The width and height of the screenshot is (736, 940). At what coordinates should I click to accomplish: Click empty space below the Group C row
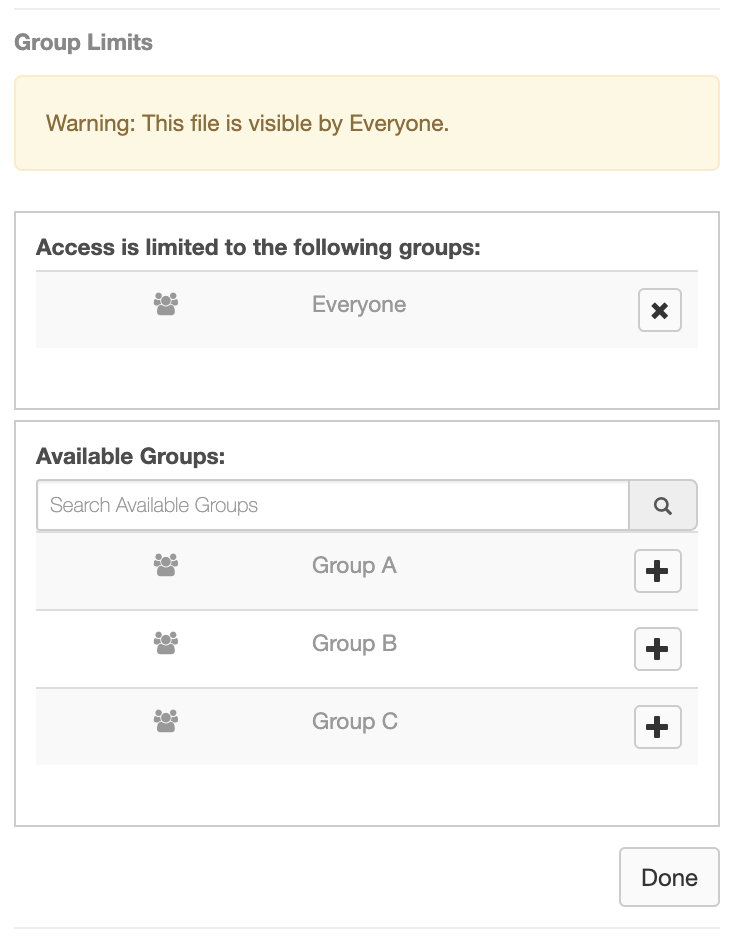367,795
